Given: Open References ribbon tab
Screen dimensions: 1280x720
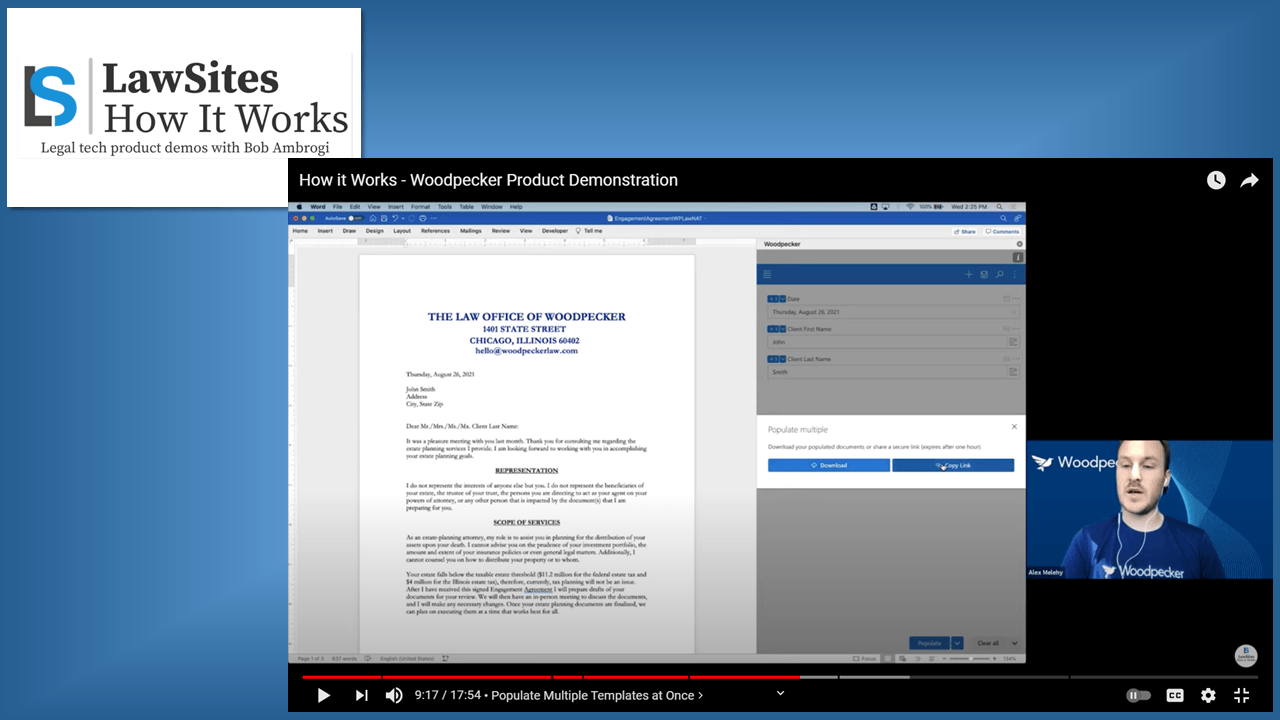Looking at the screenshot, I should (435, 231).
